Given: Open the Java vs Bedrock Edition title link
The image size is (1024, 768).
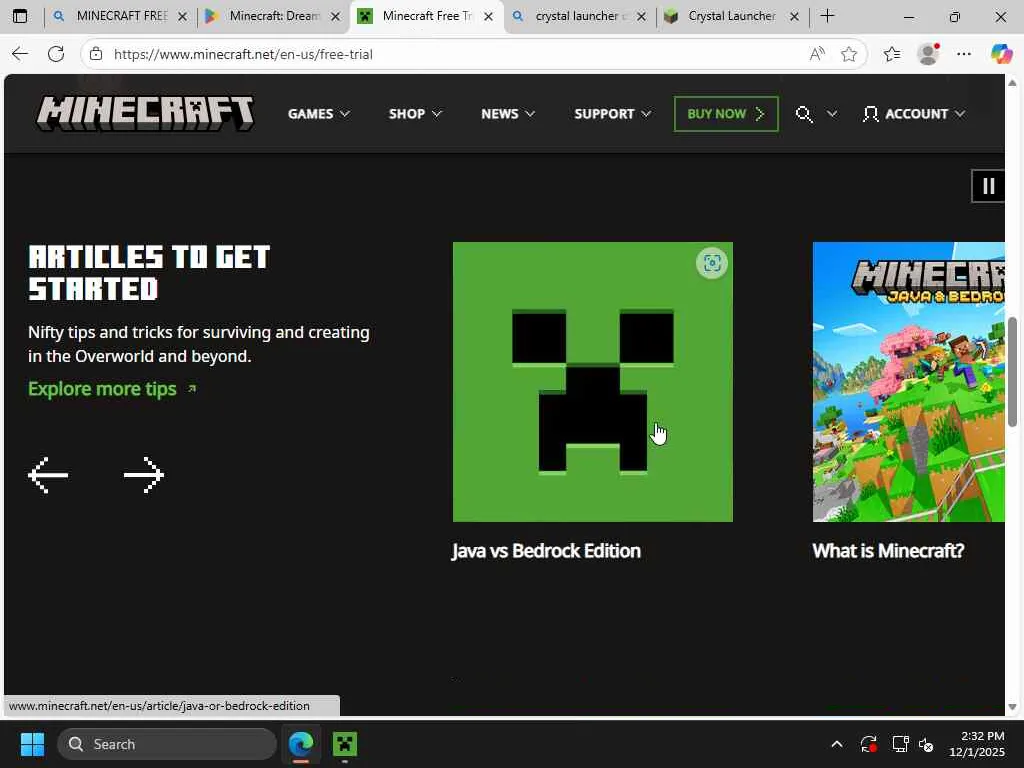Looking at the screenshot, I should 546,551.
